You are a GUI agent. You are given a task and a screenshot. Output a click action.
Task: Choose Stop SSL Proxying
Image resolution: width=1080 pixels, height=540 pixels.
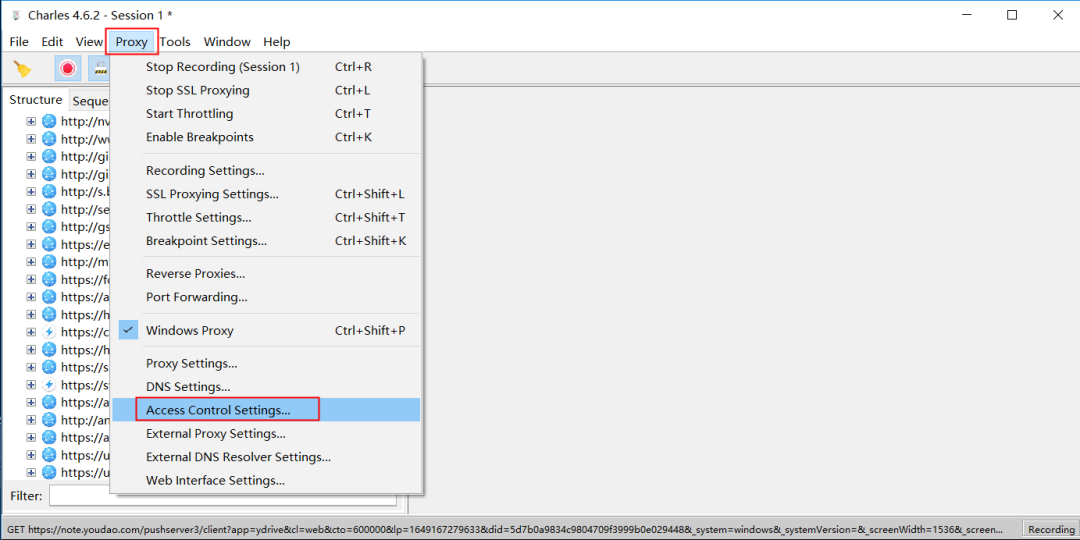pos(265,90)
